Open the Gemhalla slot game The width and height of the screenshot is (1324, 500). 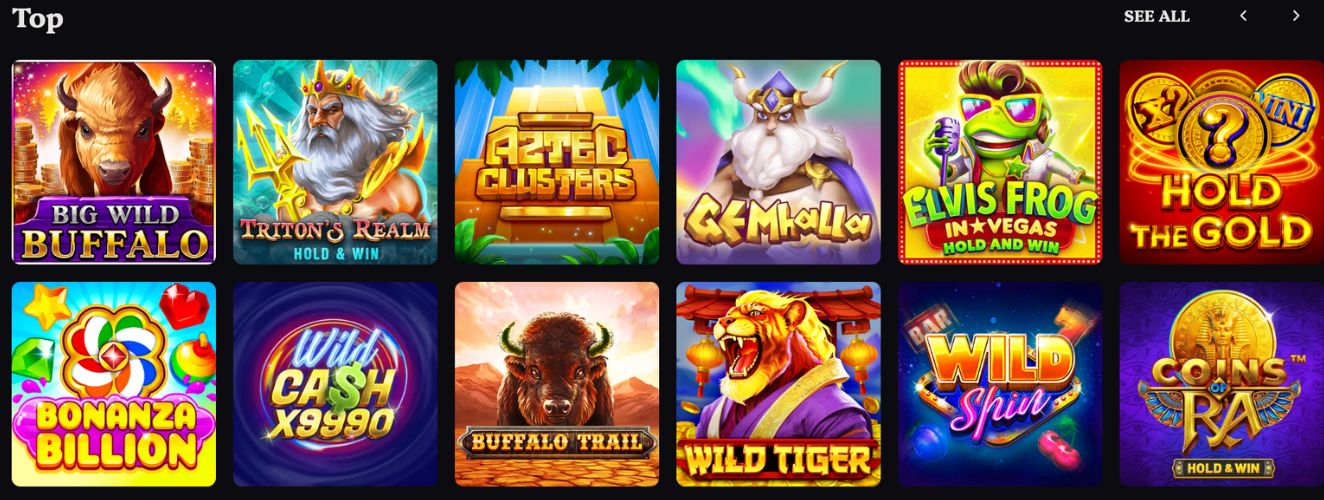(778, 162)
